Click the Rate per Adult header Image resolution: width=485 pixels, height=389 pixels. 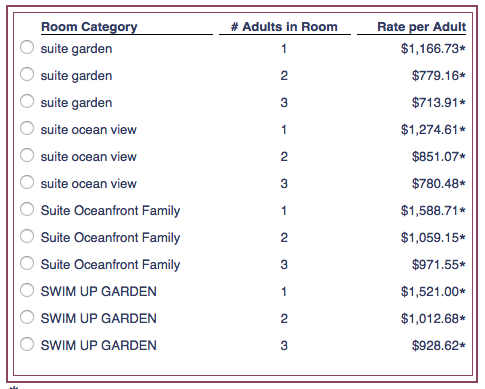tap(422, 27)
